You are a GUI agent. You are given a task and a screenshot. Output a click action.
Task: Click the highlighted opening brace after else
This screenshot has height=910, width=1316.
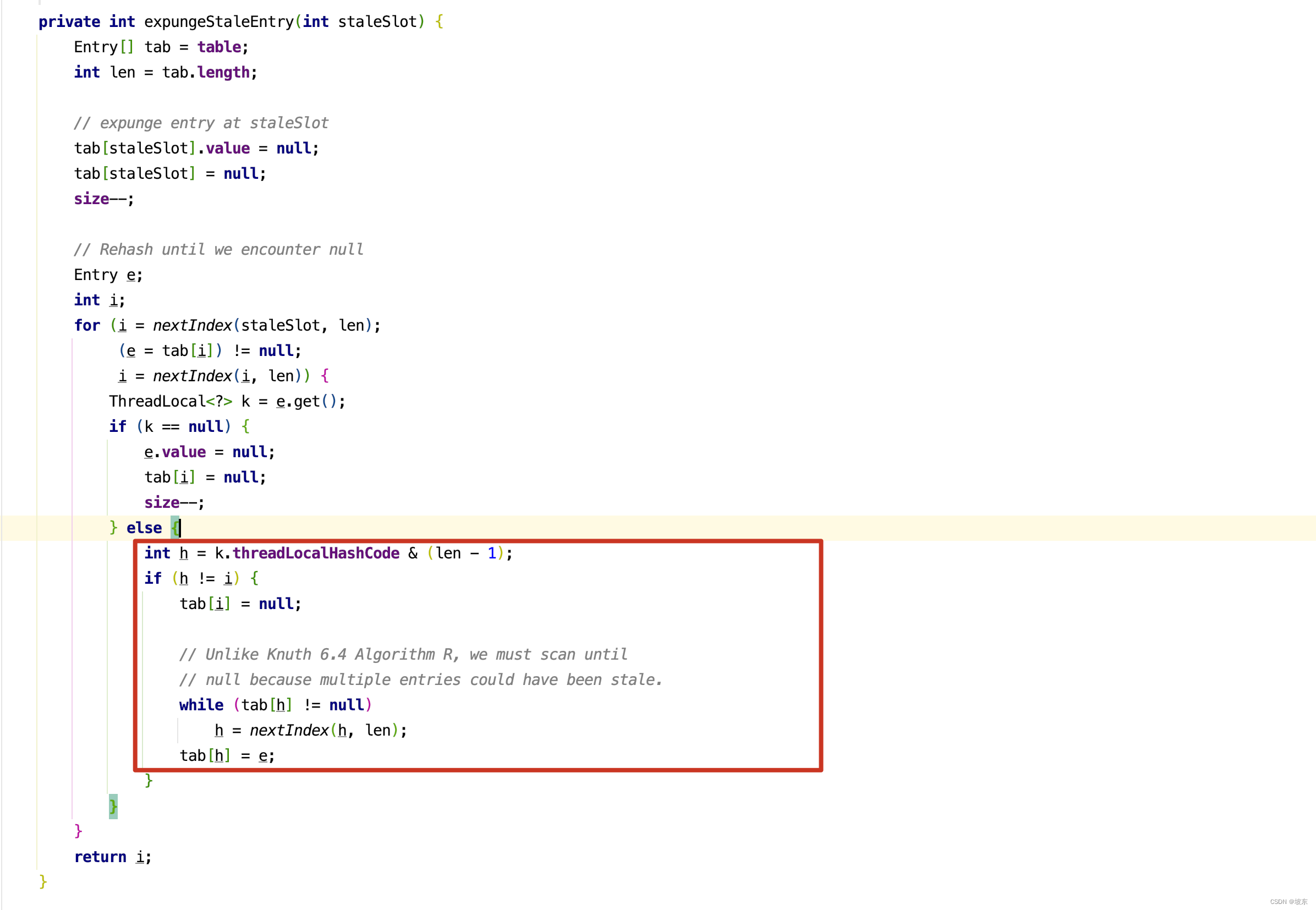pyautogui.click(x=174, y=528)
